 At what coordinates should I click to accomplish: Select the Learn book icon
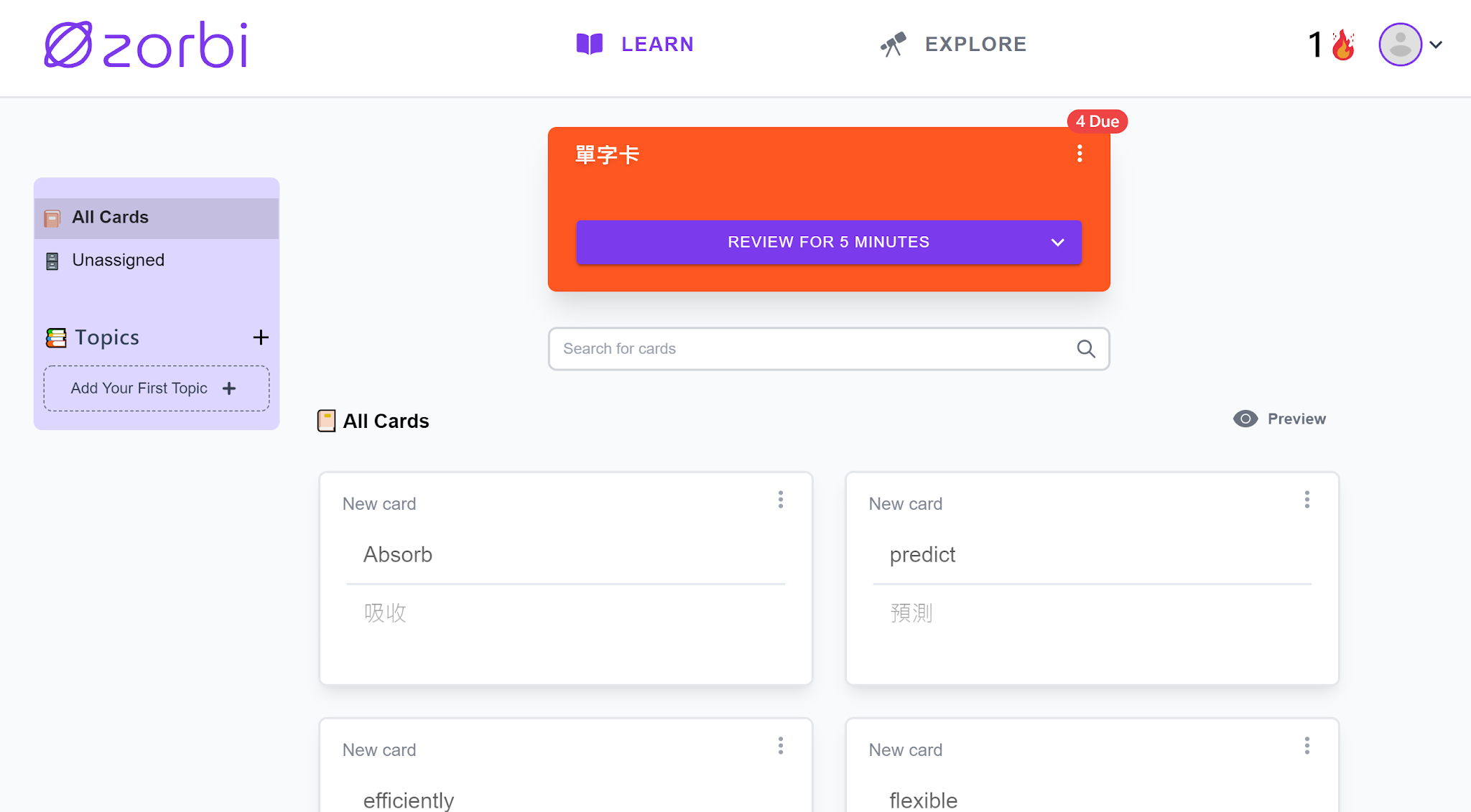tap(589, 44)
